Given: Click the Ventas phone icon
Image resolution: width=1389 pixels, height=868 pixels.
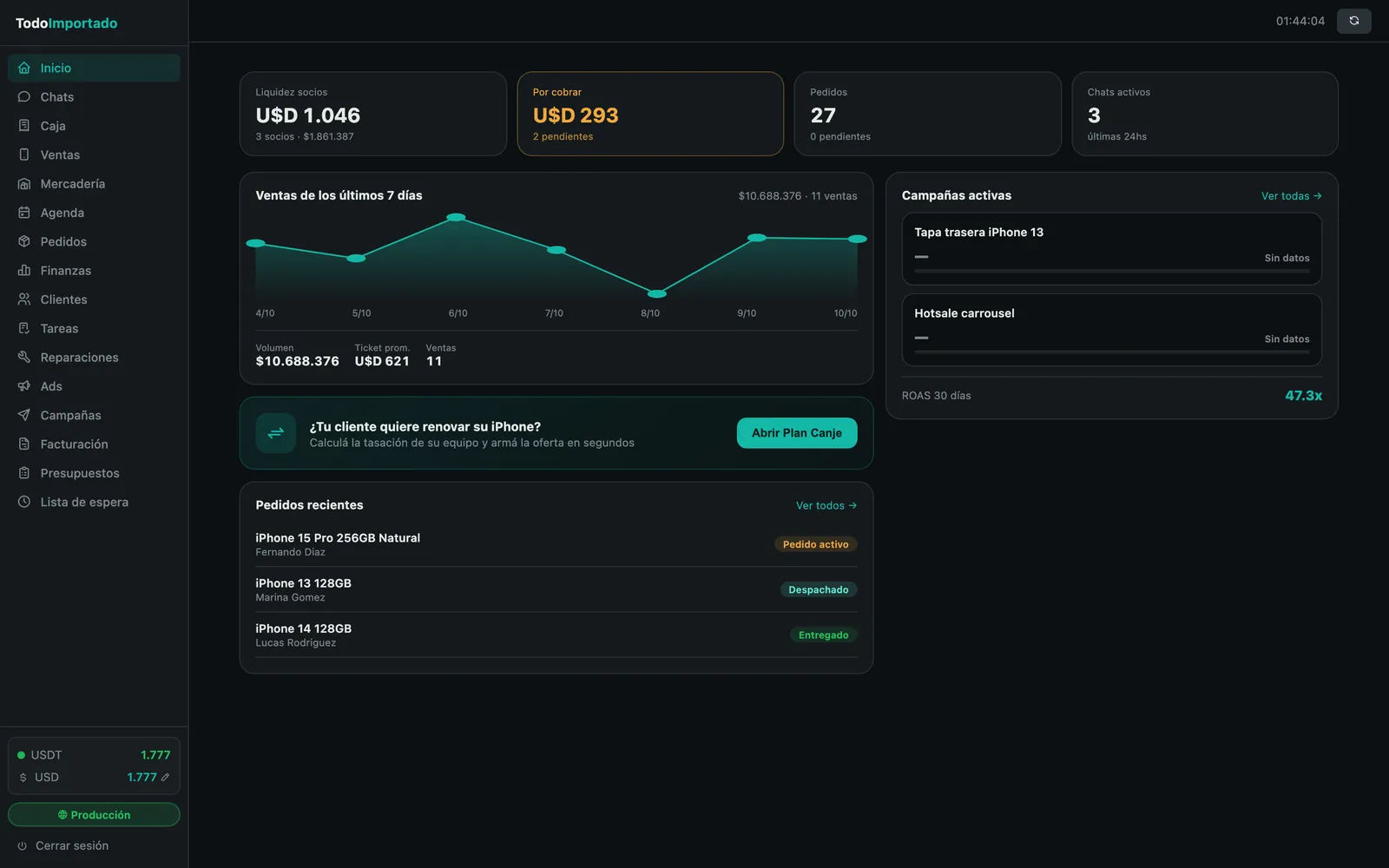Looking at the screenshot, I should [x=24, y=155].
